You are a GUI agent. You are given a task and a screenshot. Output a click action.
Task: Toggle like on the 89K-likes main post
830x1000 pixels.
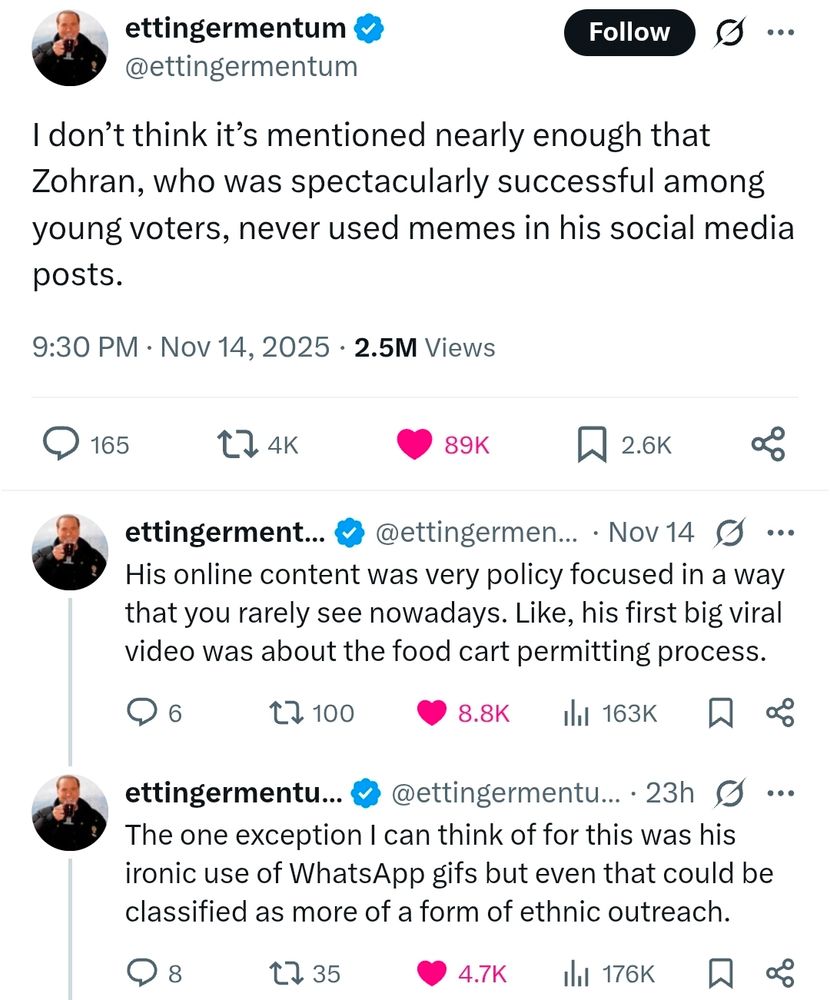point(414,444)
